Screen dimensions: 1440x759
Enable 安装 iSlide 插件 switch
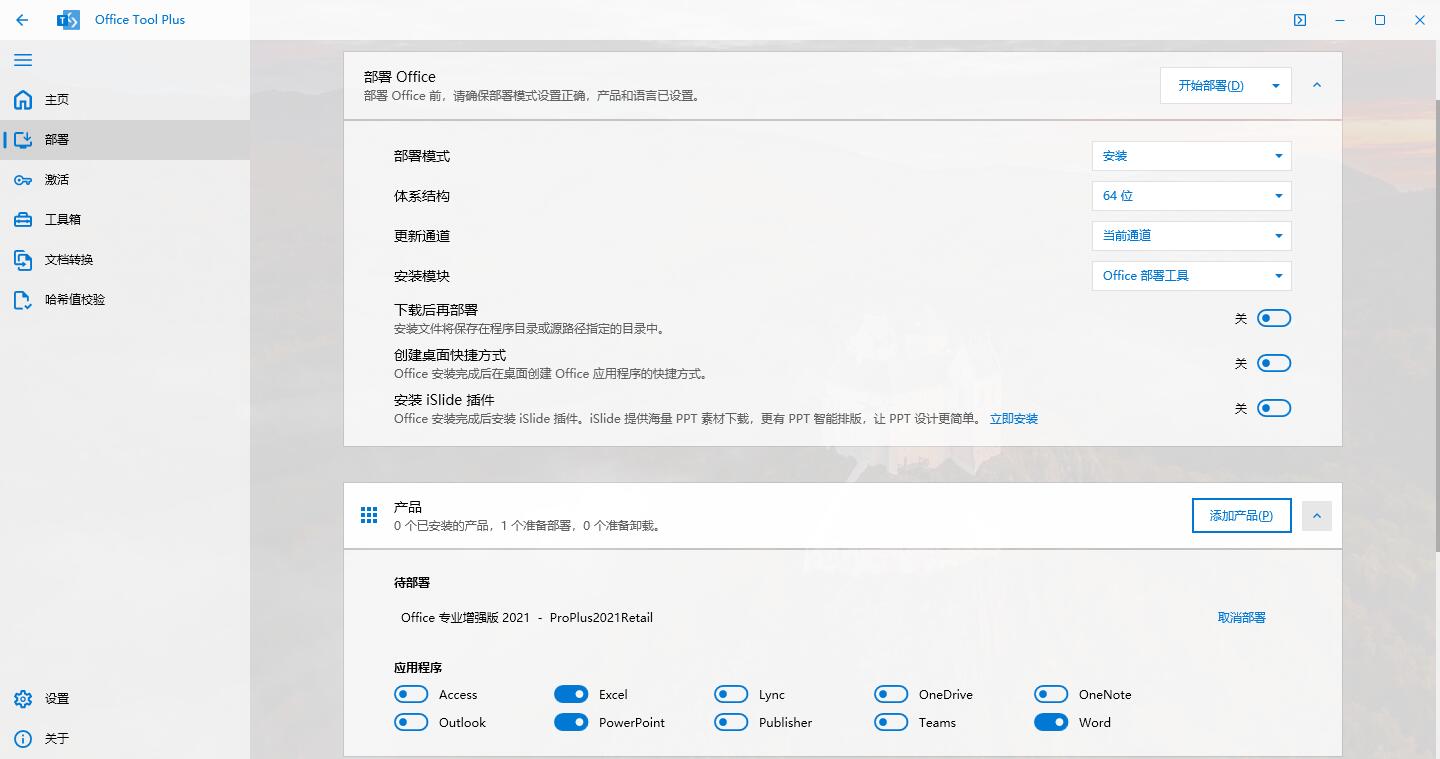tap(1274, 408)
